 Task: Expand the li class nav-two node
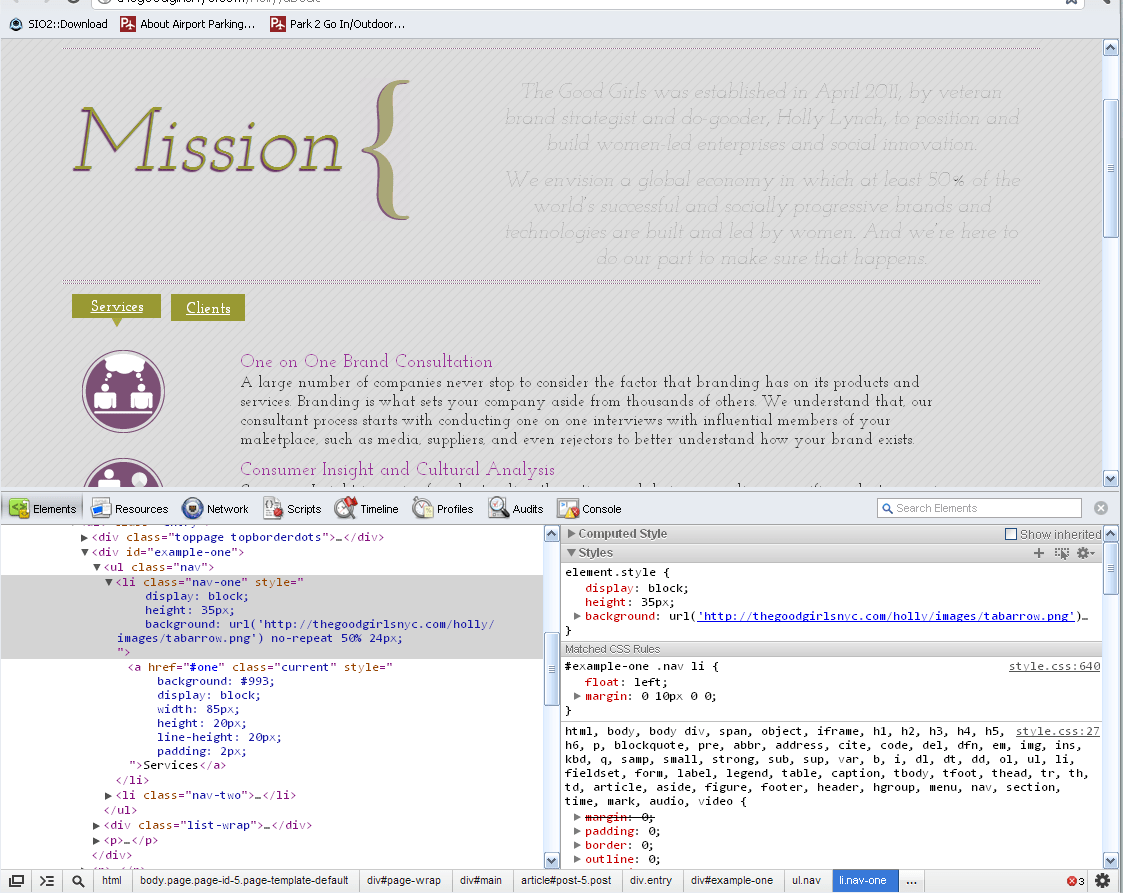point(108,796)
